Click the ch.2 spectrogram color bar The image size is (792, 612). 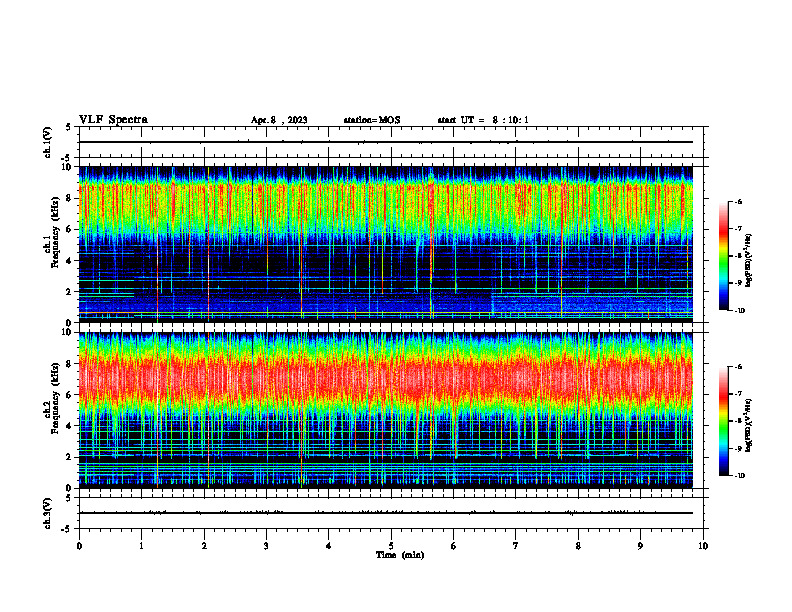[x=723, y=421]
